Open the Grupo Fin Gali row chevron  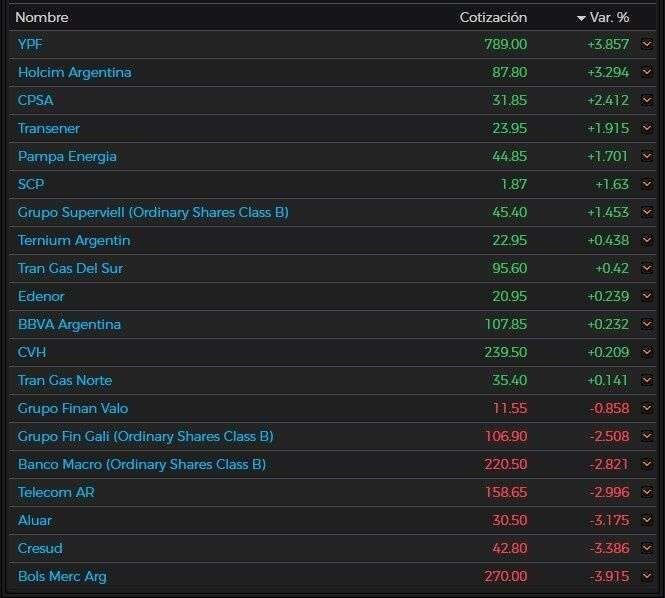(x=647, y=436)
